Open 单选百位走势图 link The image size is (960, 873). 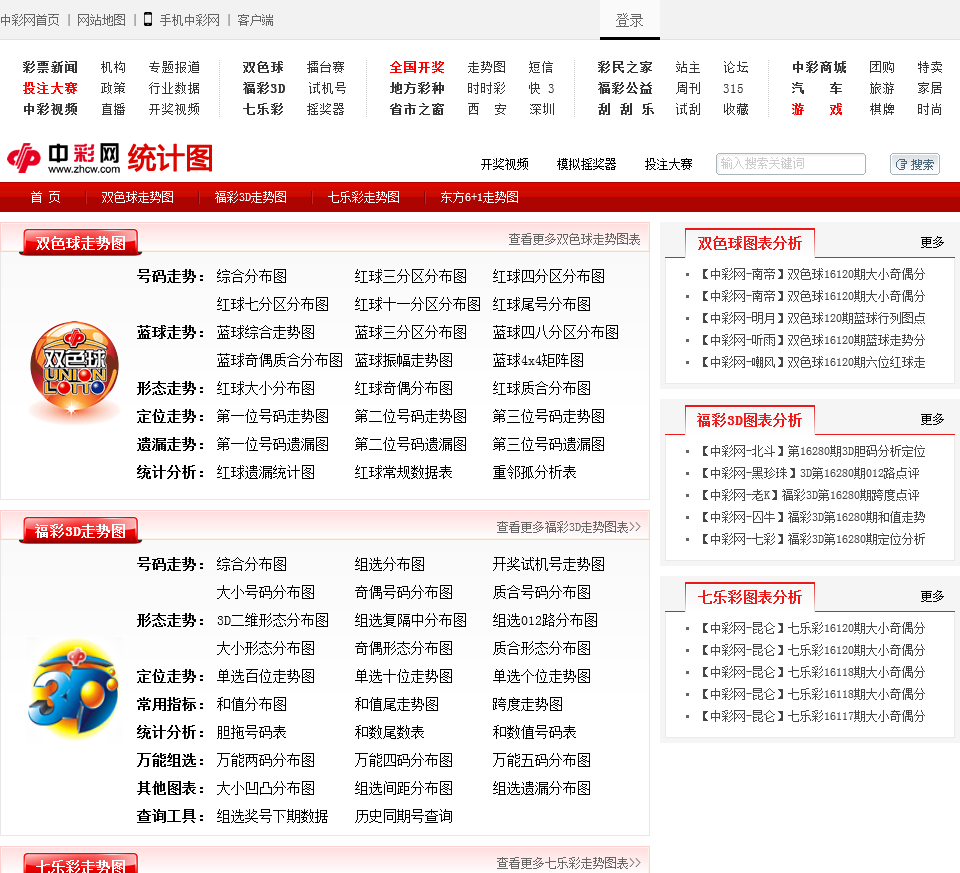pos(265,676)
